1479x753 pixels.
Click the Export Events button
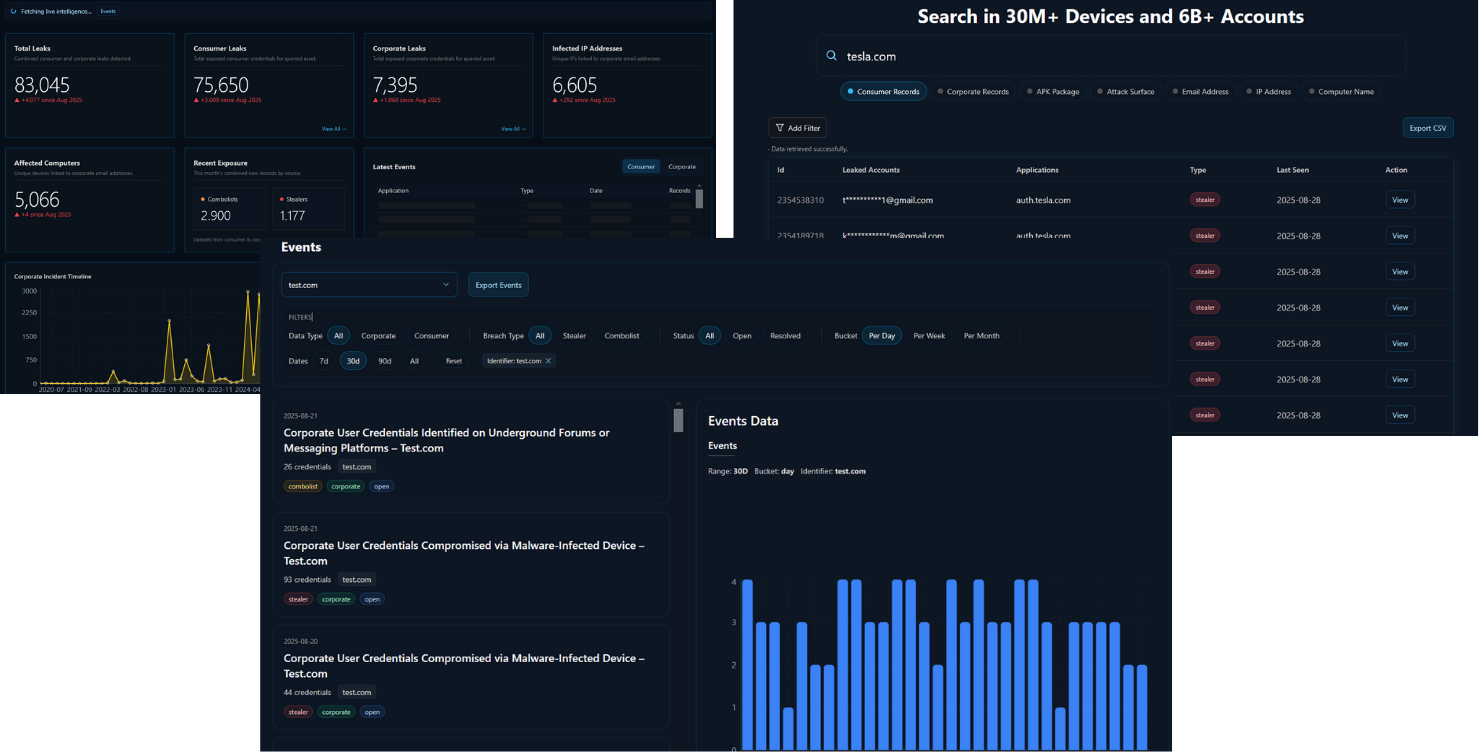(498, 284)
